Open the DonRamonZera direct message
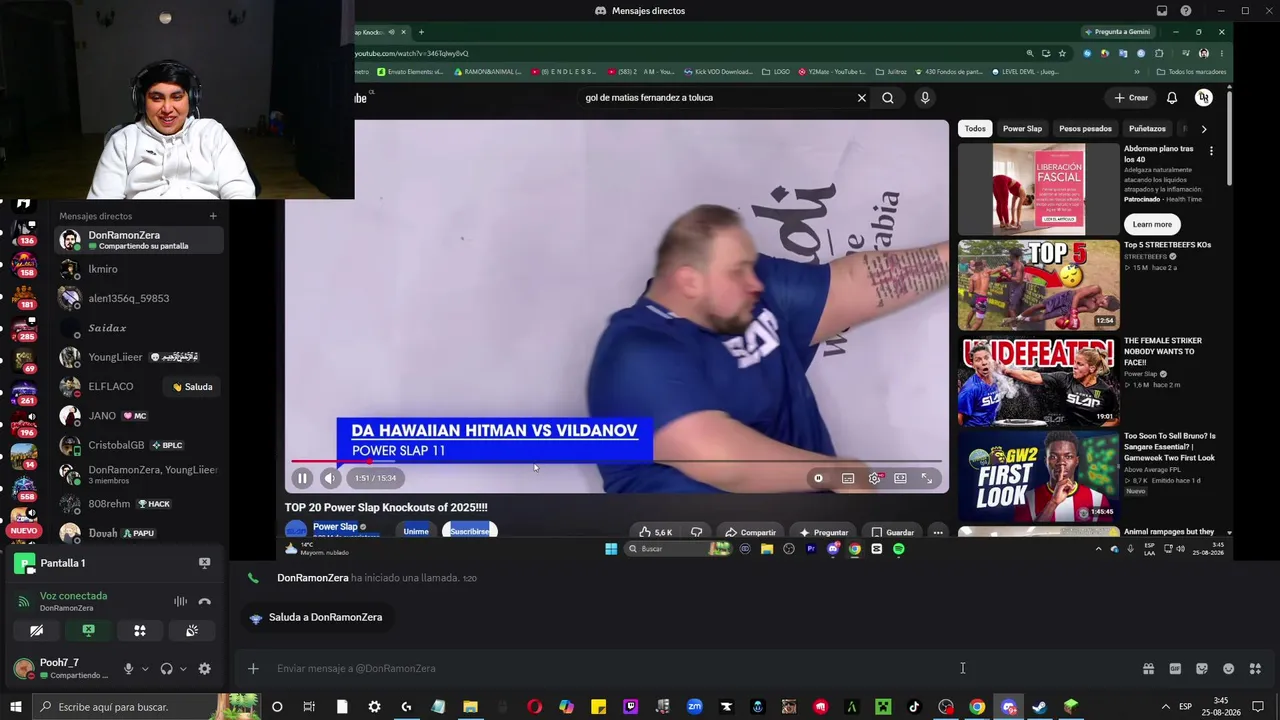The width and height of the screenshot is (1280, 720). (140, 240)
